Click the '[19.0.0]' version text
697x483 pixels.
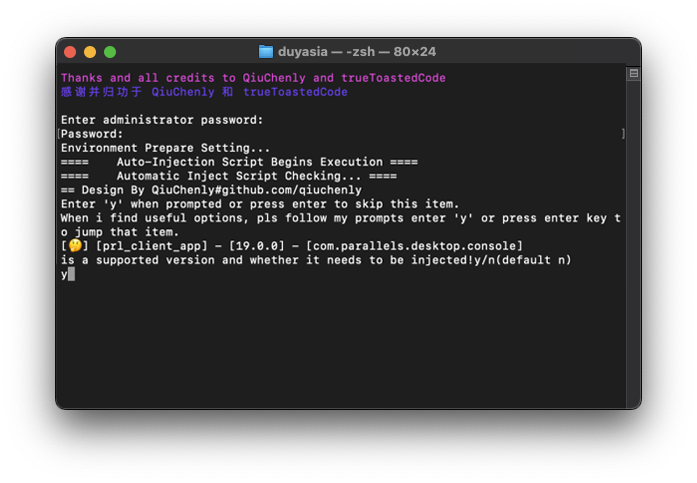click(x=256, y=246)
